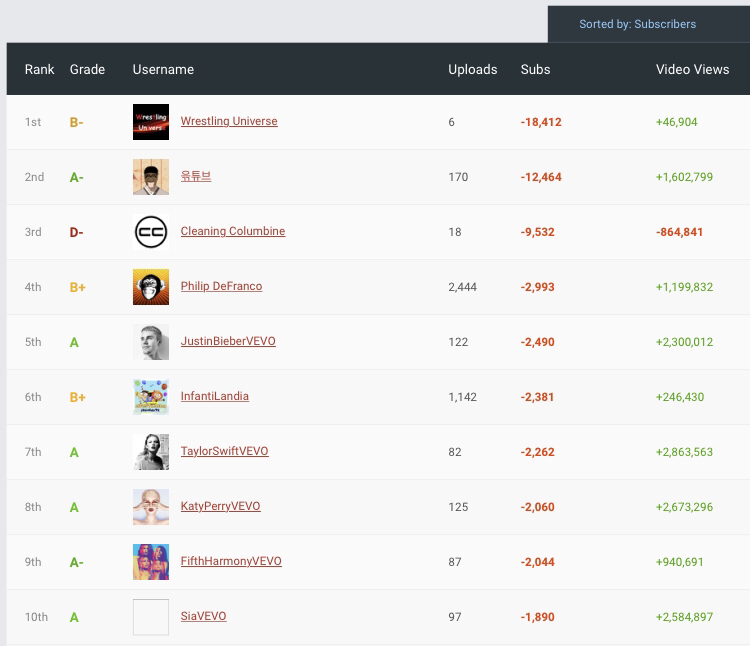750x646 pixels.
Task: Click the +46,904 video views value
Action: pos(676,122)
